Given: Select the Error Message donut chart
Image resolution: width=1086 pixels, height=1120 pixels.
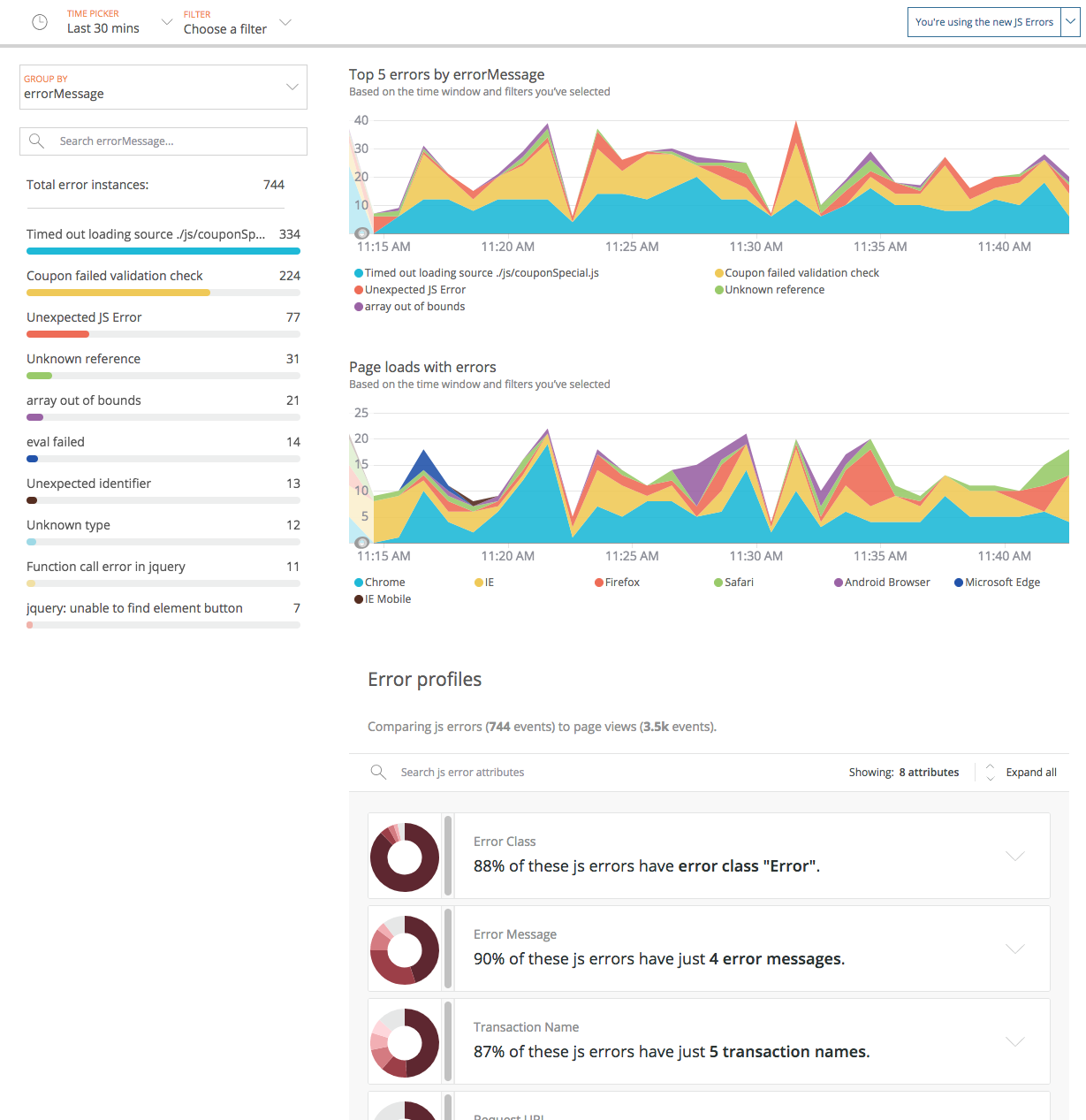Looking at the screenshot, I should tap(405, 949).
